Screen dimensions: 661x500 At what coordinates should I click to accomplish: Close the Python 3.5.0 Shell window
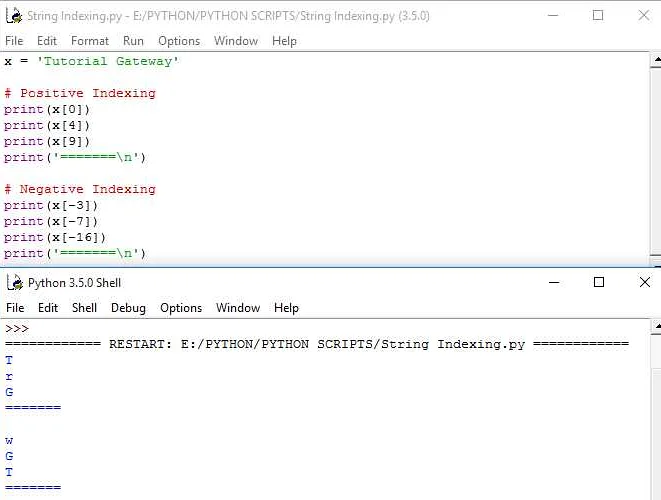point(644,283)
